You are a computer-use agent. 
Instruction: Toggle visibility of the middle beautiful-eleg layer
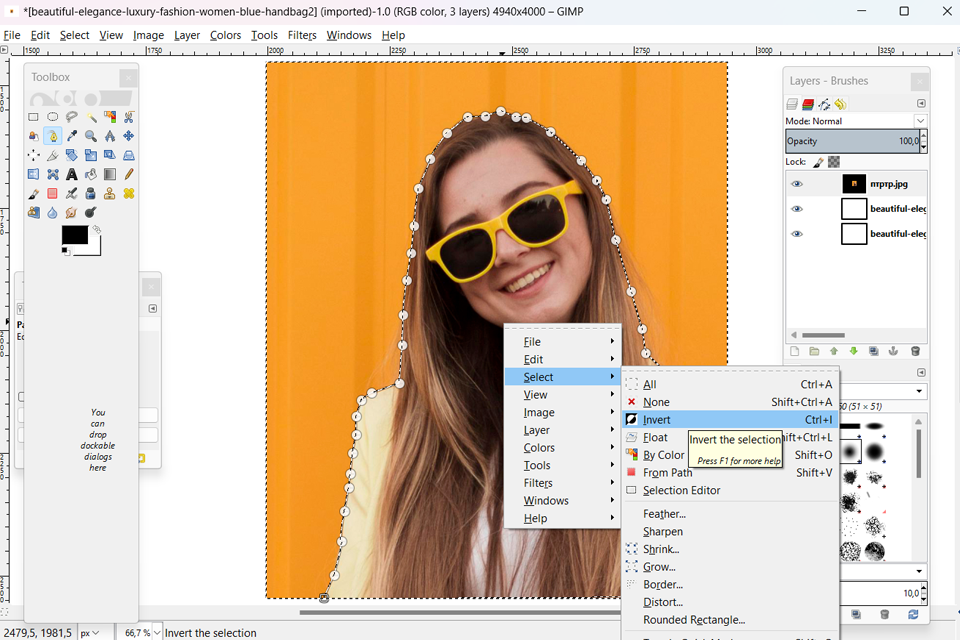[797, 209]
